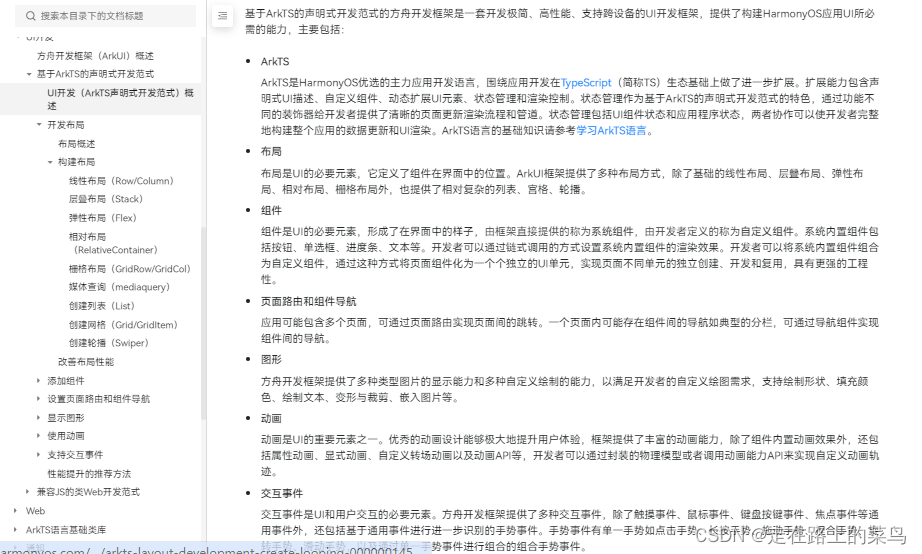Image resolution: width=922 pixels, height=554 pixels.
Task: Open 创建列表（List） page
Action: click(102, 306)
